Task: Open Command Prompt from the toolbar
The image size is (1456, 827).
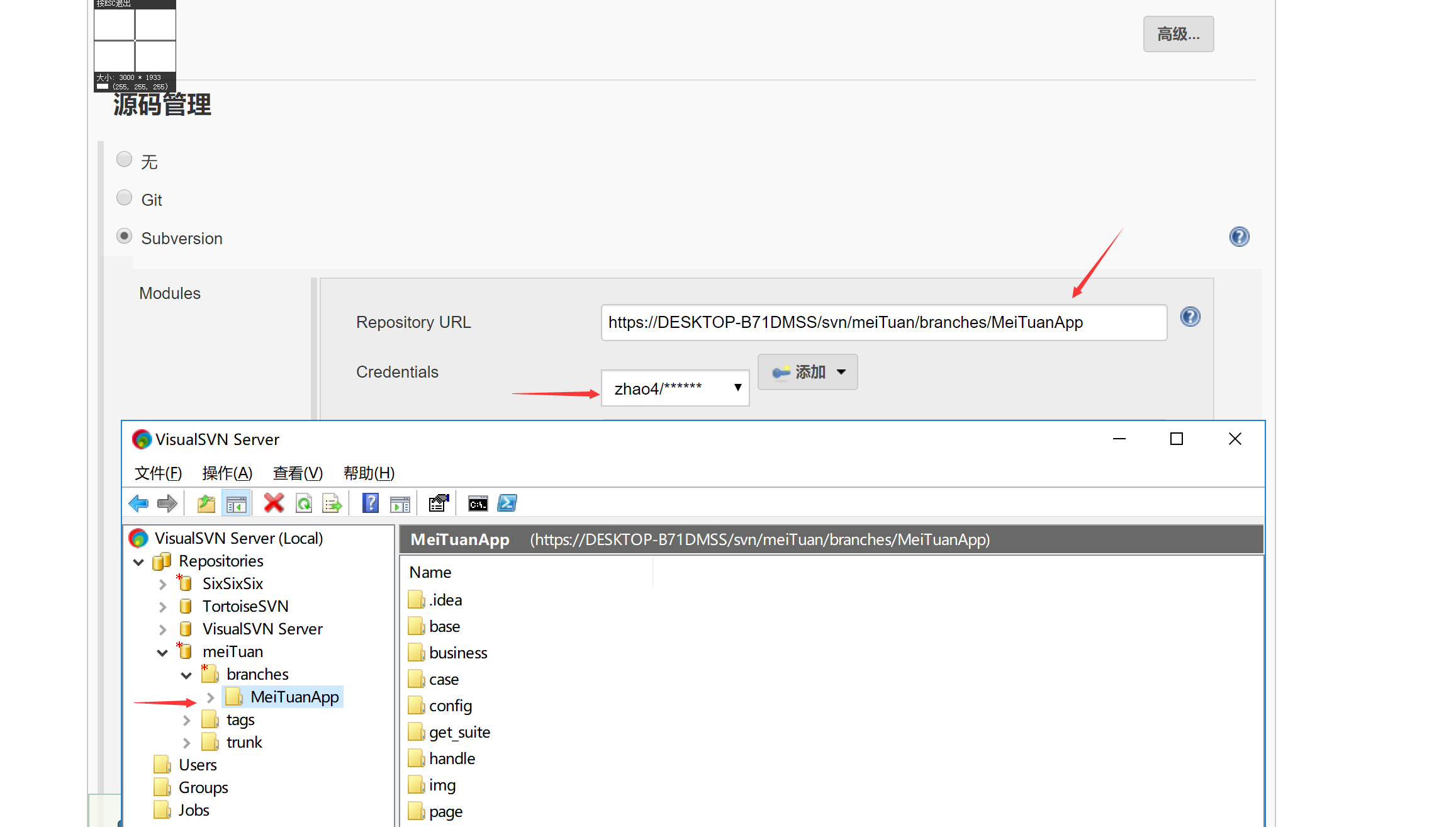Action: (478, 503)
